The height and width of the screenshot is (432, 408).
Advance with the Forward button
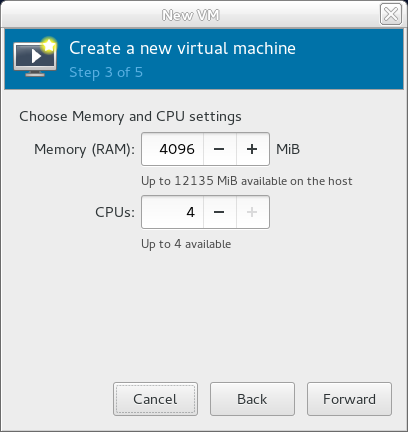pyautogui.click(x=349, y=399)
